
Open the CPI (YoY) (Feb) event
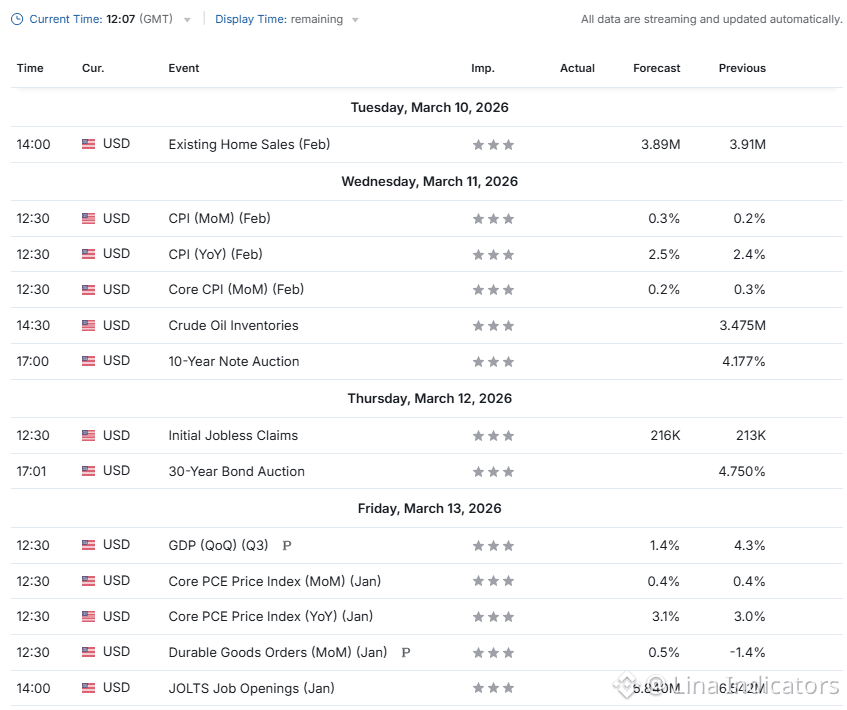[x=216, y=254]
